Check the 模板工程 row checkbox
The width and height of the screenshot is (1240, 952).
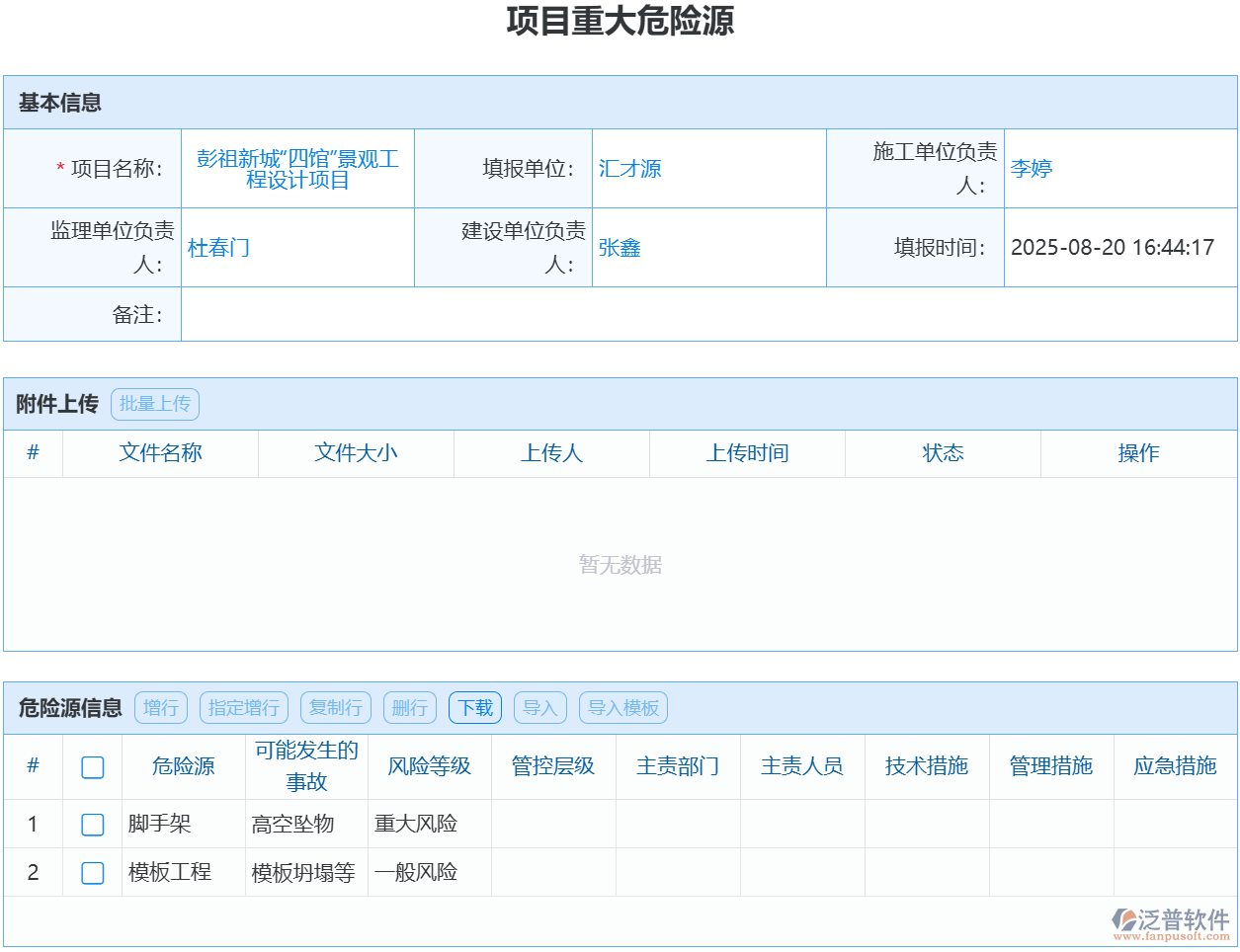(92, 872)
